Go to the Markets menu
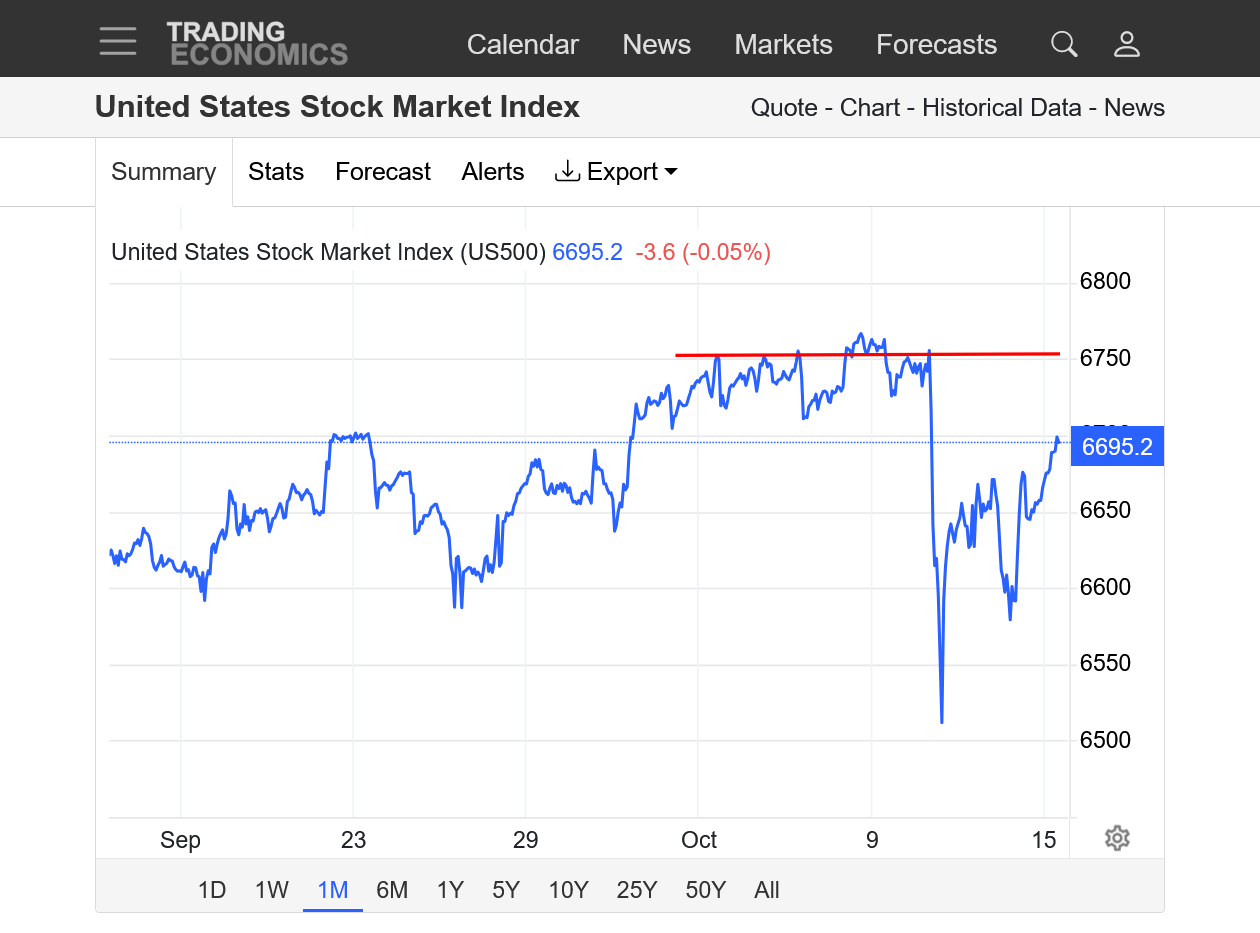This screenshot has height=933, width=1260. [783, 45]
